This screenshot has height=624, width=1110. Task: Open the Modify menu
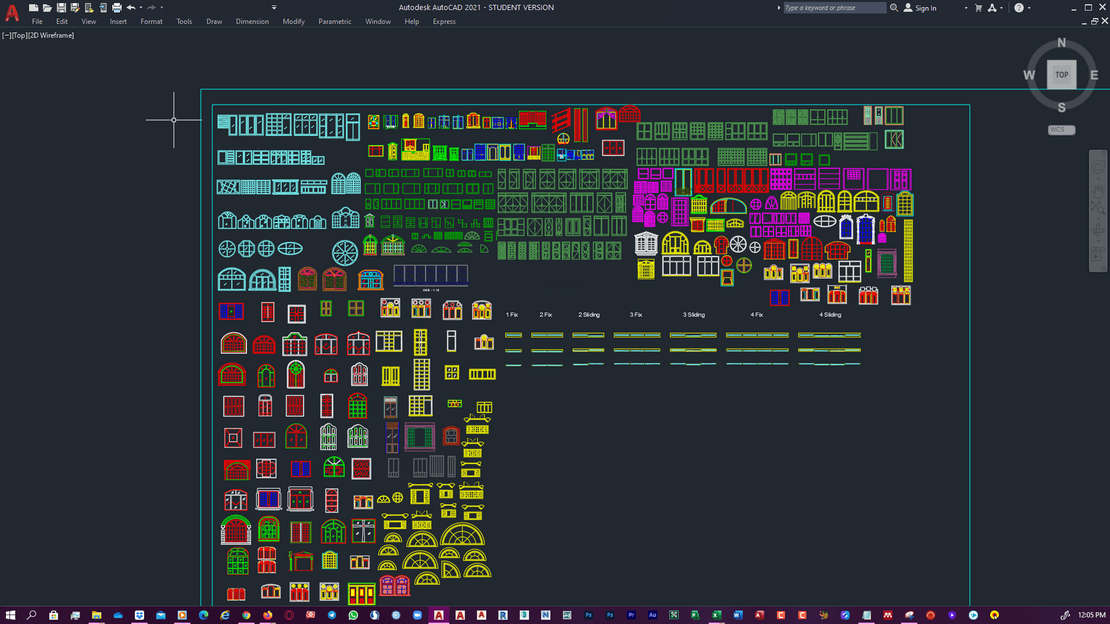point(293,21)
